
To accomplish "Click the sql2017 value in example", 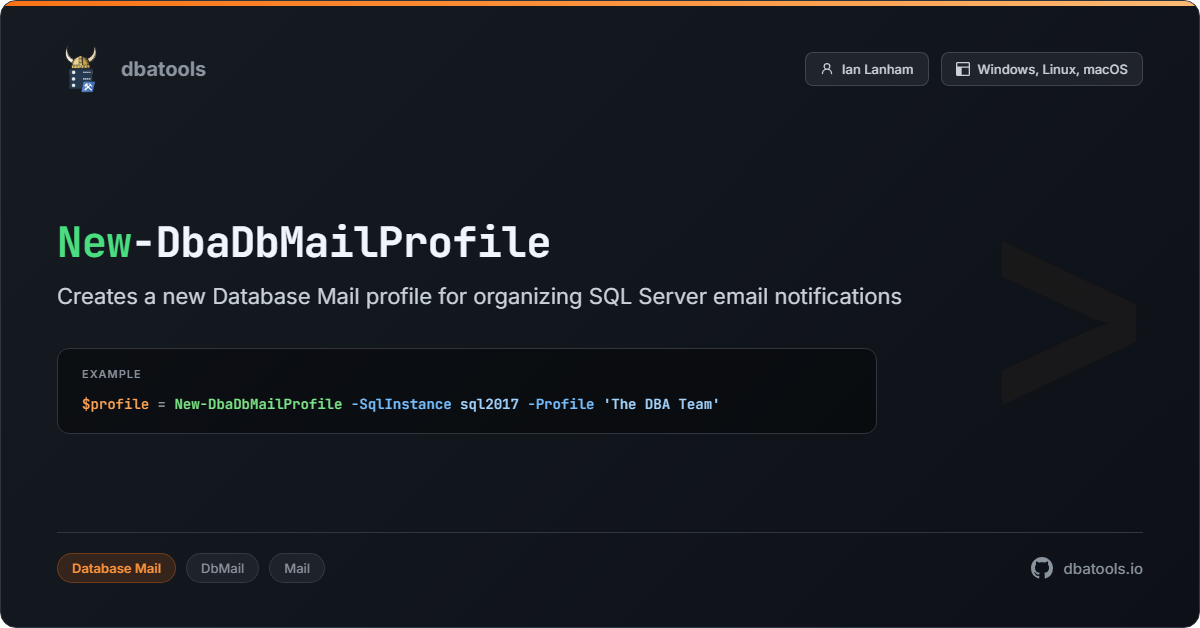I will coord(489,404).
